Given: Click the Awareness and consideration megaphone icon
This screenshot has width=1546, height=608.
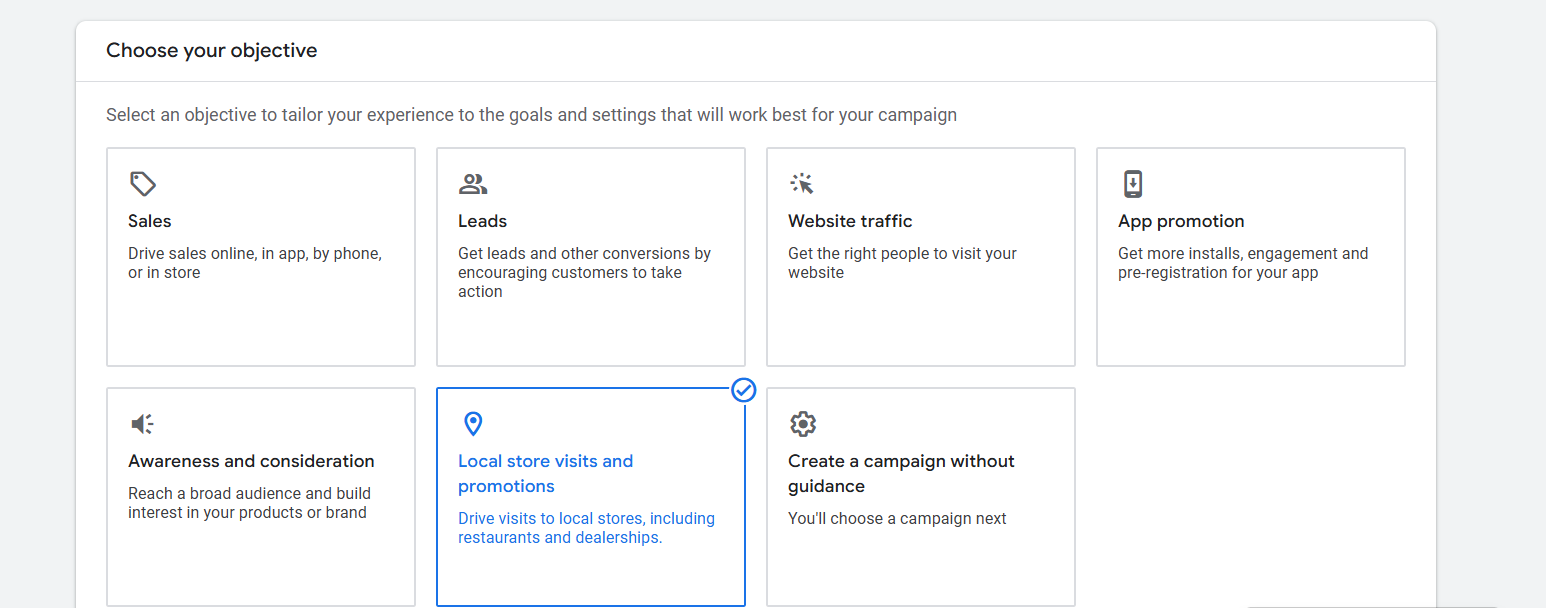Looking at the screenshot, I should 143,424.
